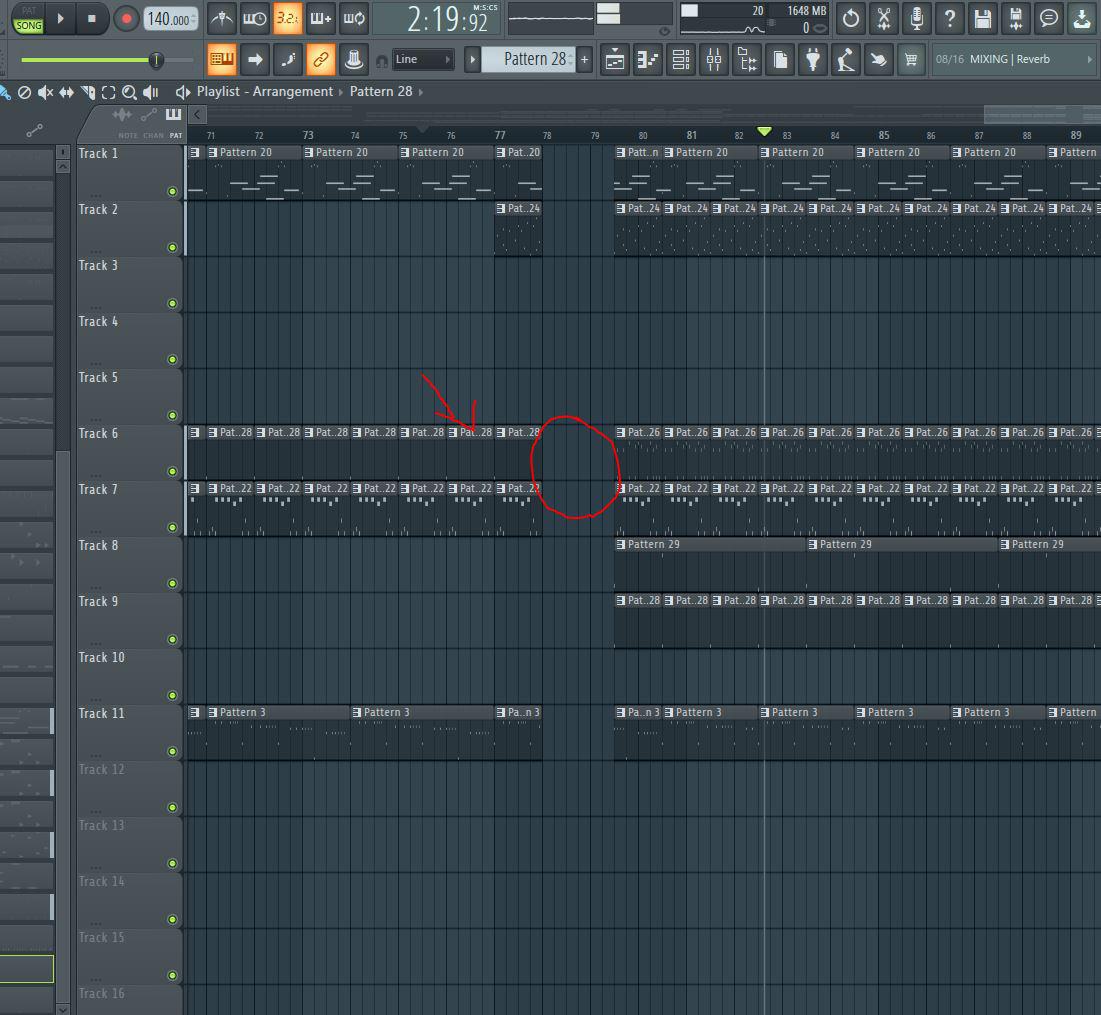The image size is (1101, 1015).
Task: Adjust the master volume slider
Action: click(157, 60)
